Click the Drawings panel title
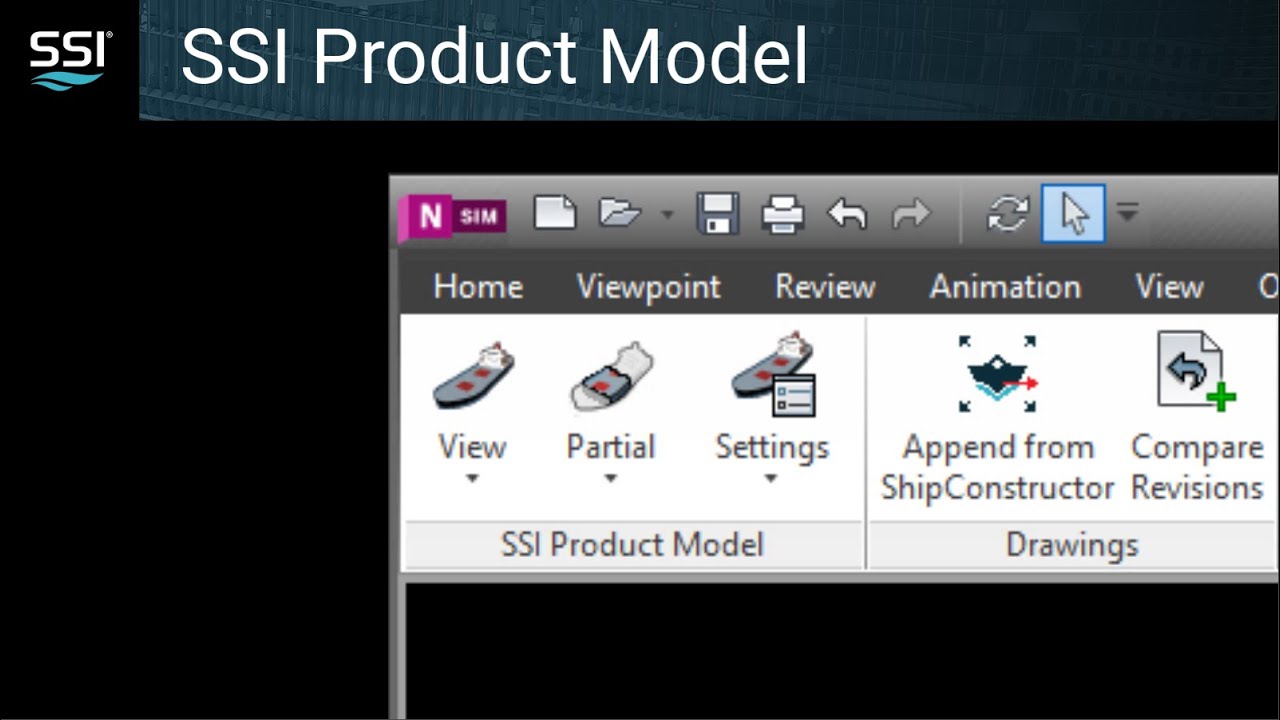This screenshot has width=1280, height=720. tap(1072, 545)
